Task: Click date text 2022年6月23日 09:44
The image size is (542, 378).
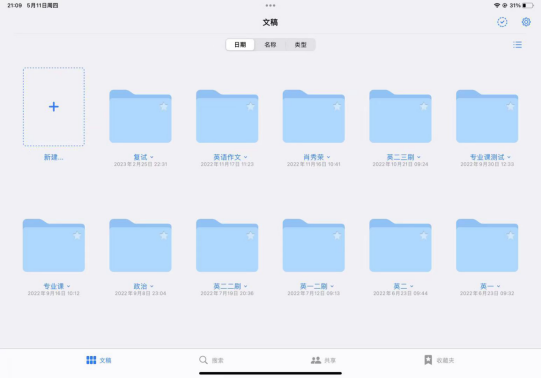Action: (400, 293)
